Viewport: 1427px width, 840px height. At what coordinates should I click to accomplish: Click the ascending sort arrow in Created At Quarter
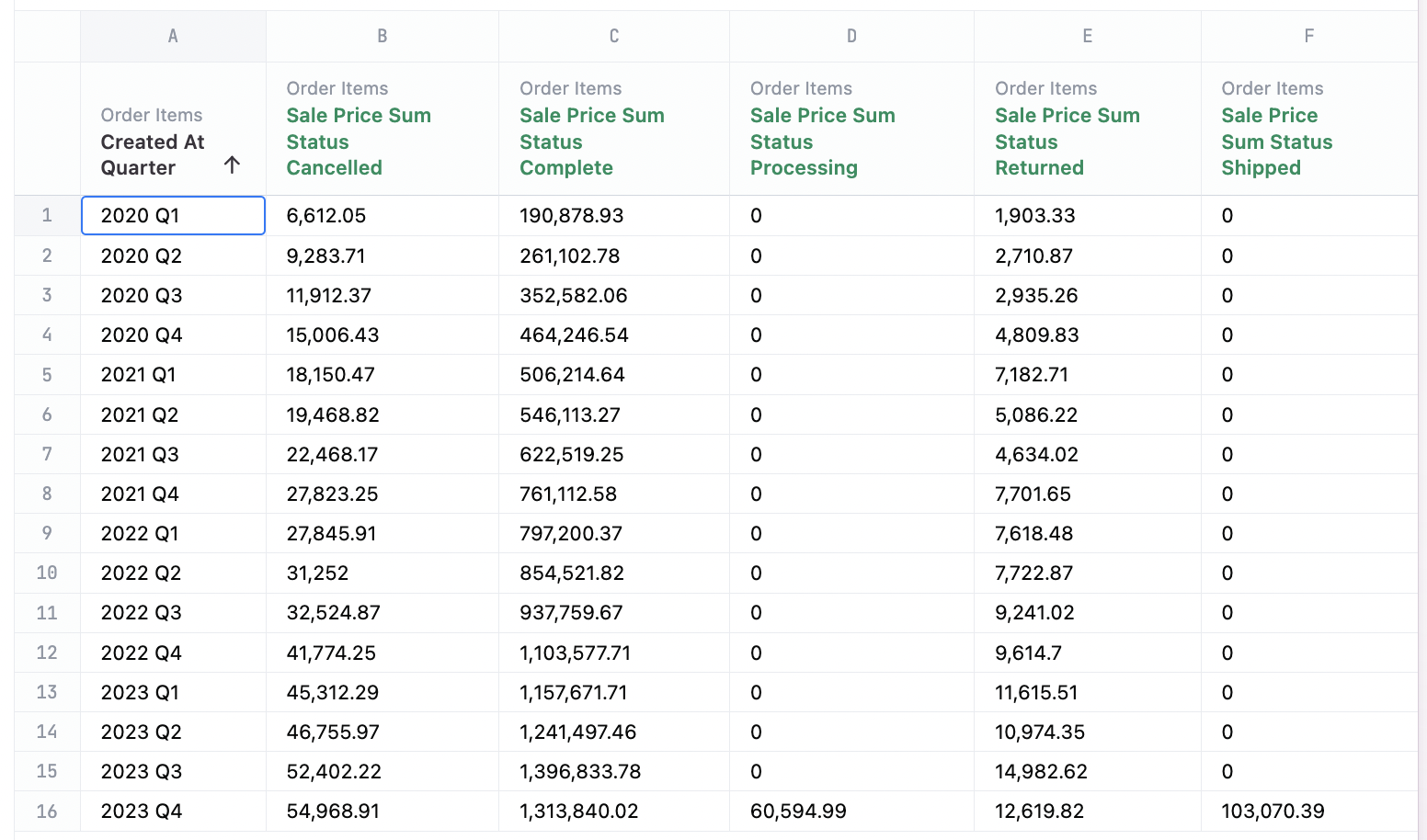point(232,165)
